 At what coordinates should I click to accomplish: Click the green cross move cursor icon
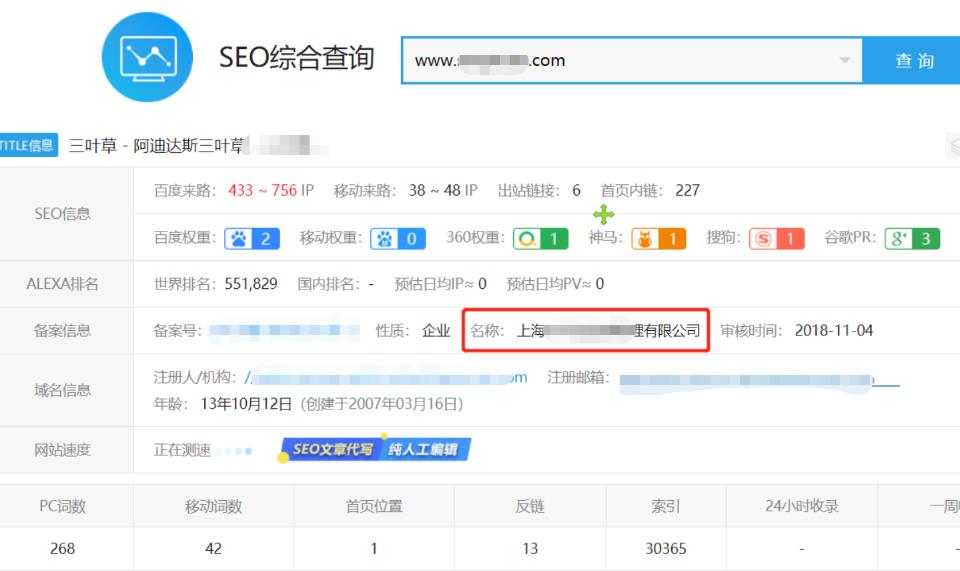[603, 214]
